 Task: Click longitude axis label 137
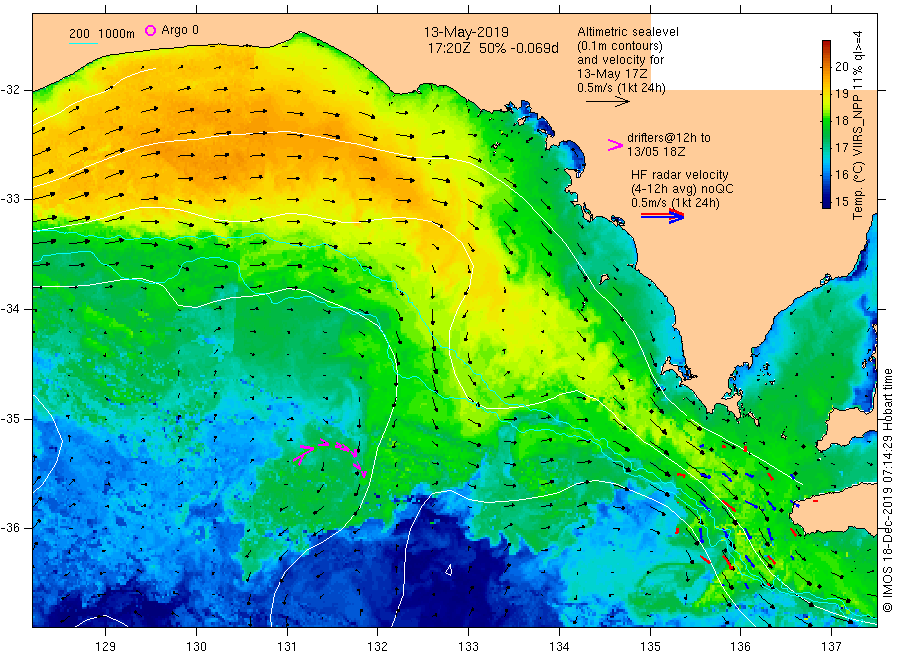(831, 647)
